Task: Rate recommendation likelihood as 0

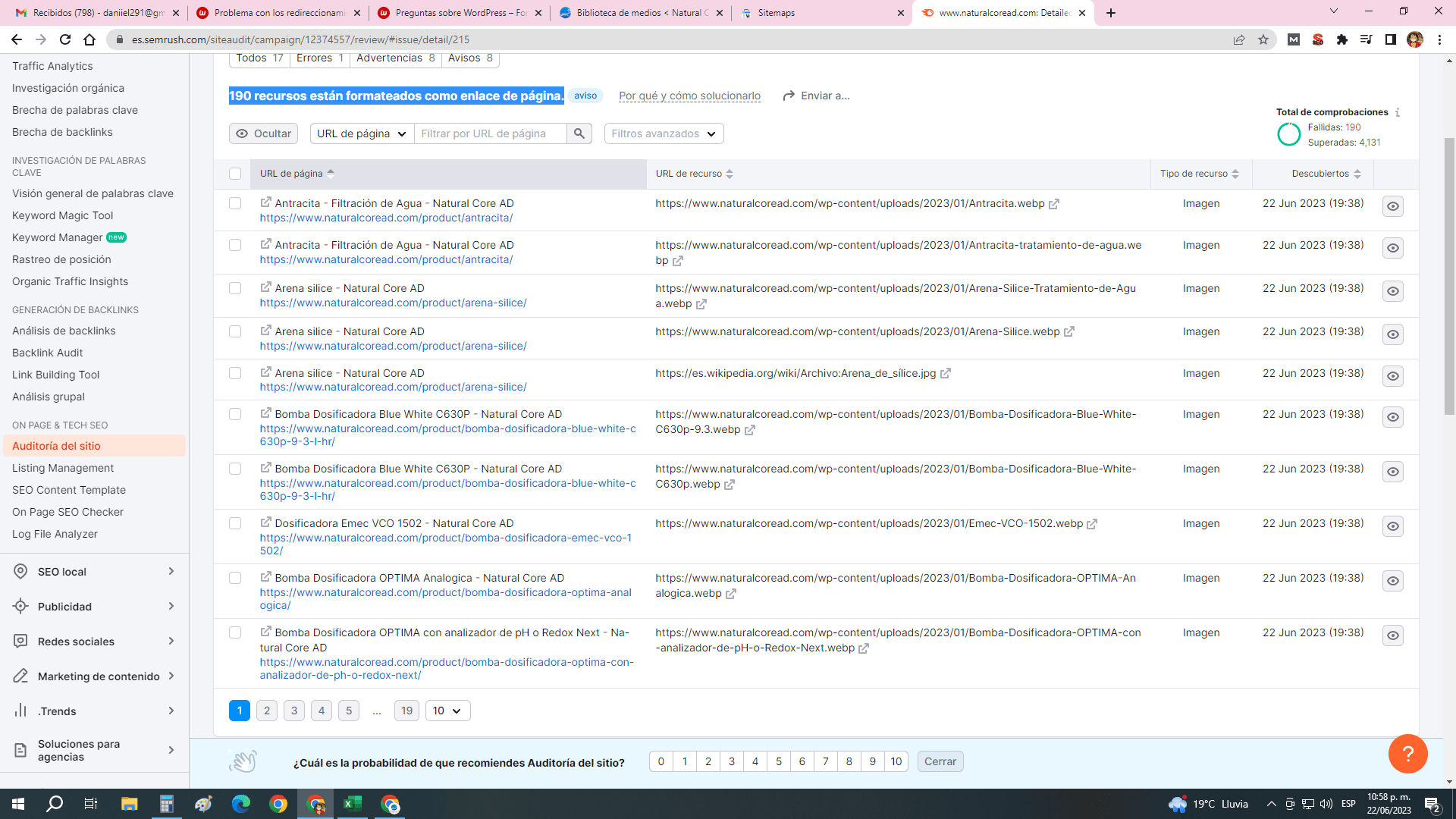Action: pos(661,761)
